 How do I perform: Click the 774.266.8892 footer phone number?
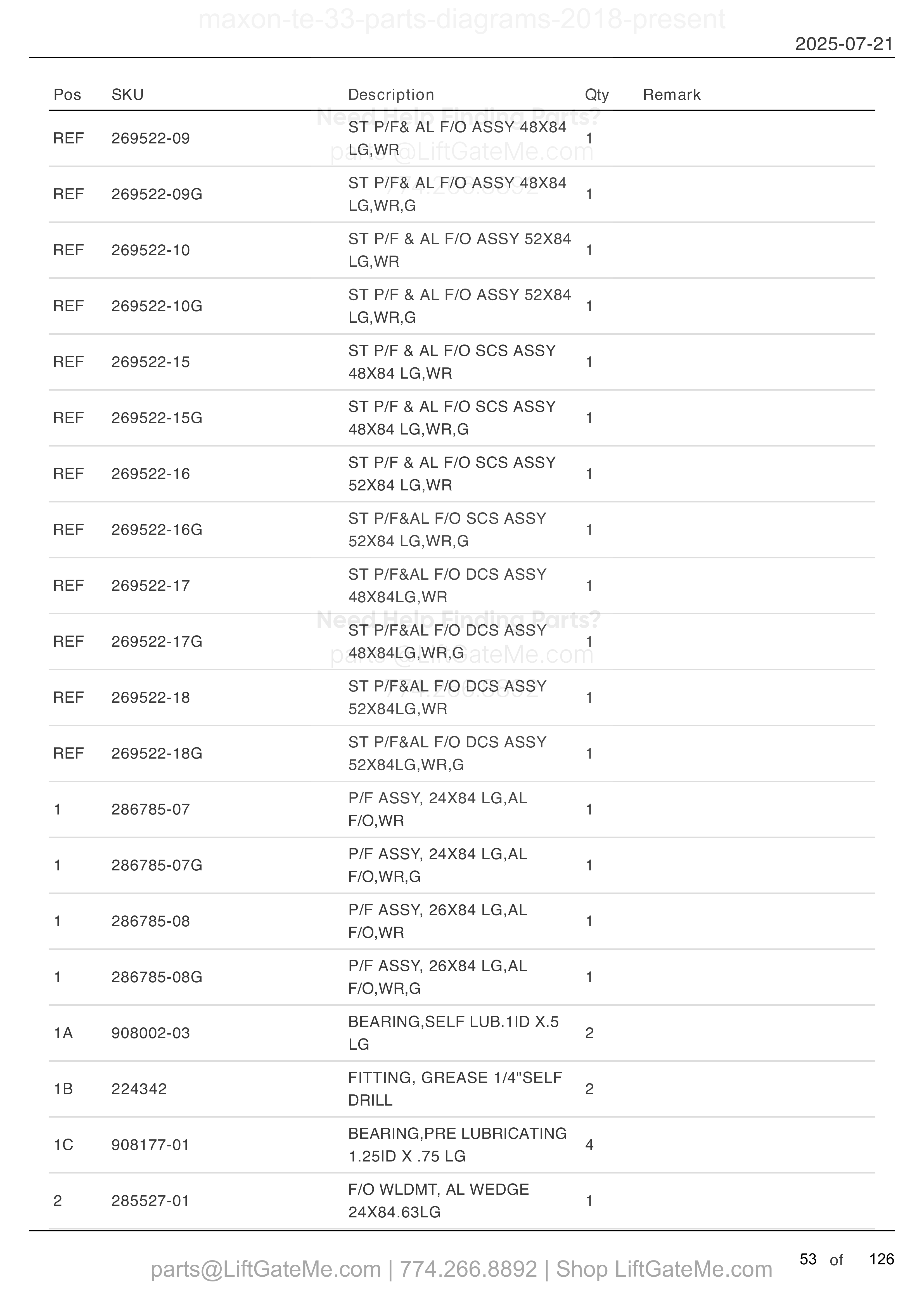coord(468,1269)
